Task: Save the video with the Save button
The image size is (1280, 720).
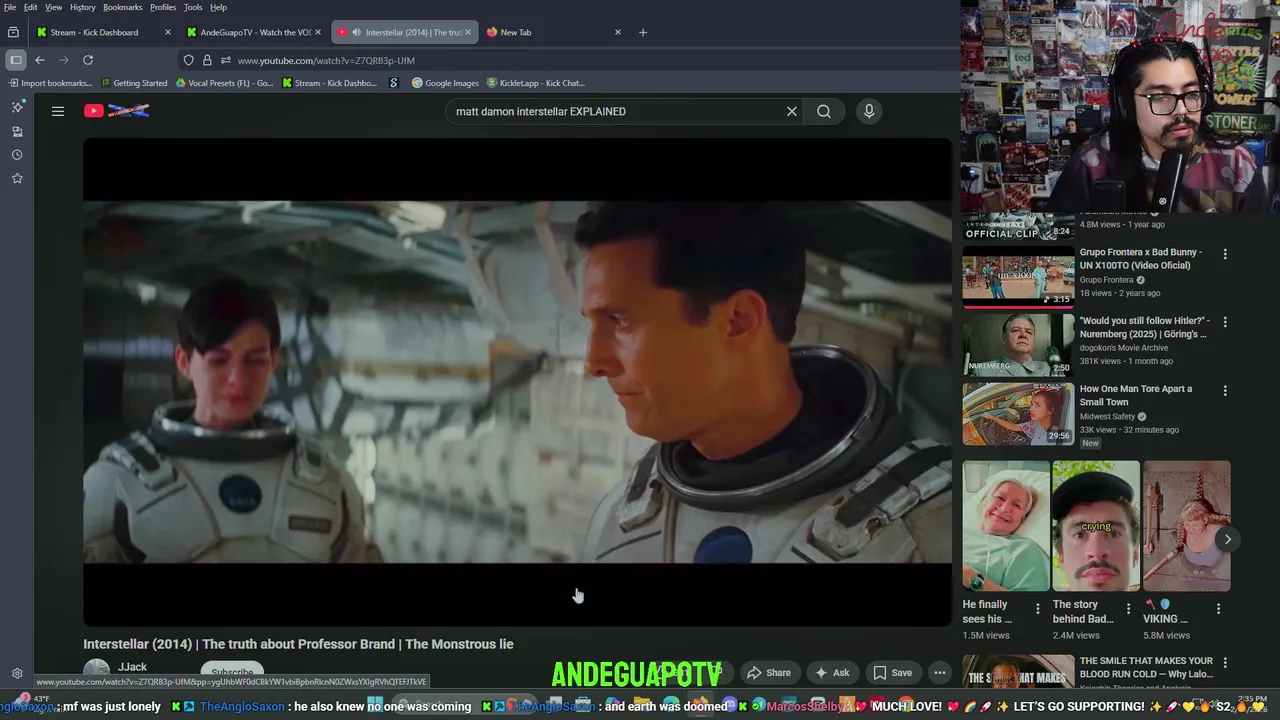Action: tap(892, 673)
